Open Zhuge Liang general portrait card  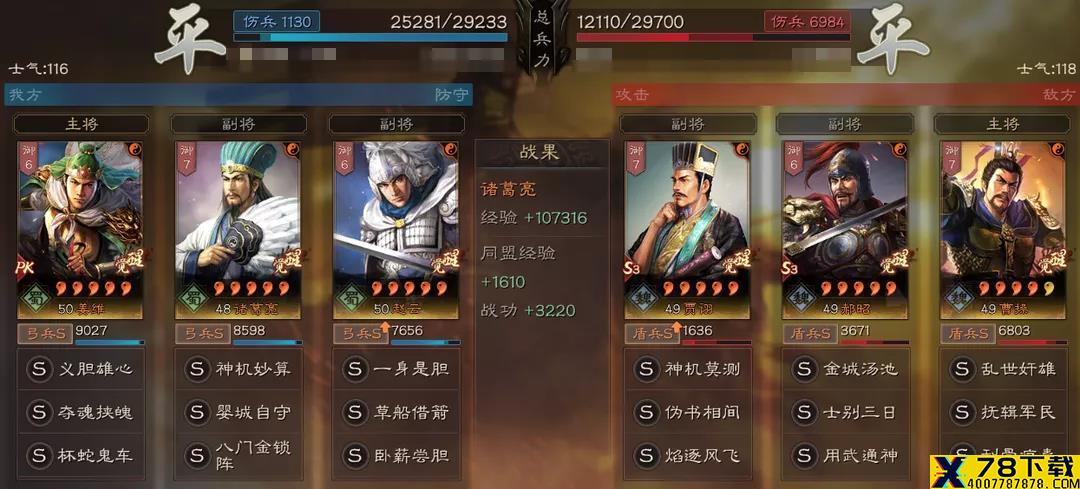[x=238, y=229]
